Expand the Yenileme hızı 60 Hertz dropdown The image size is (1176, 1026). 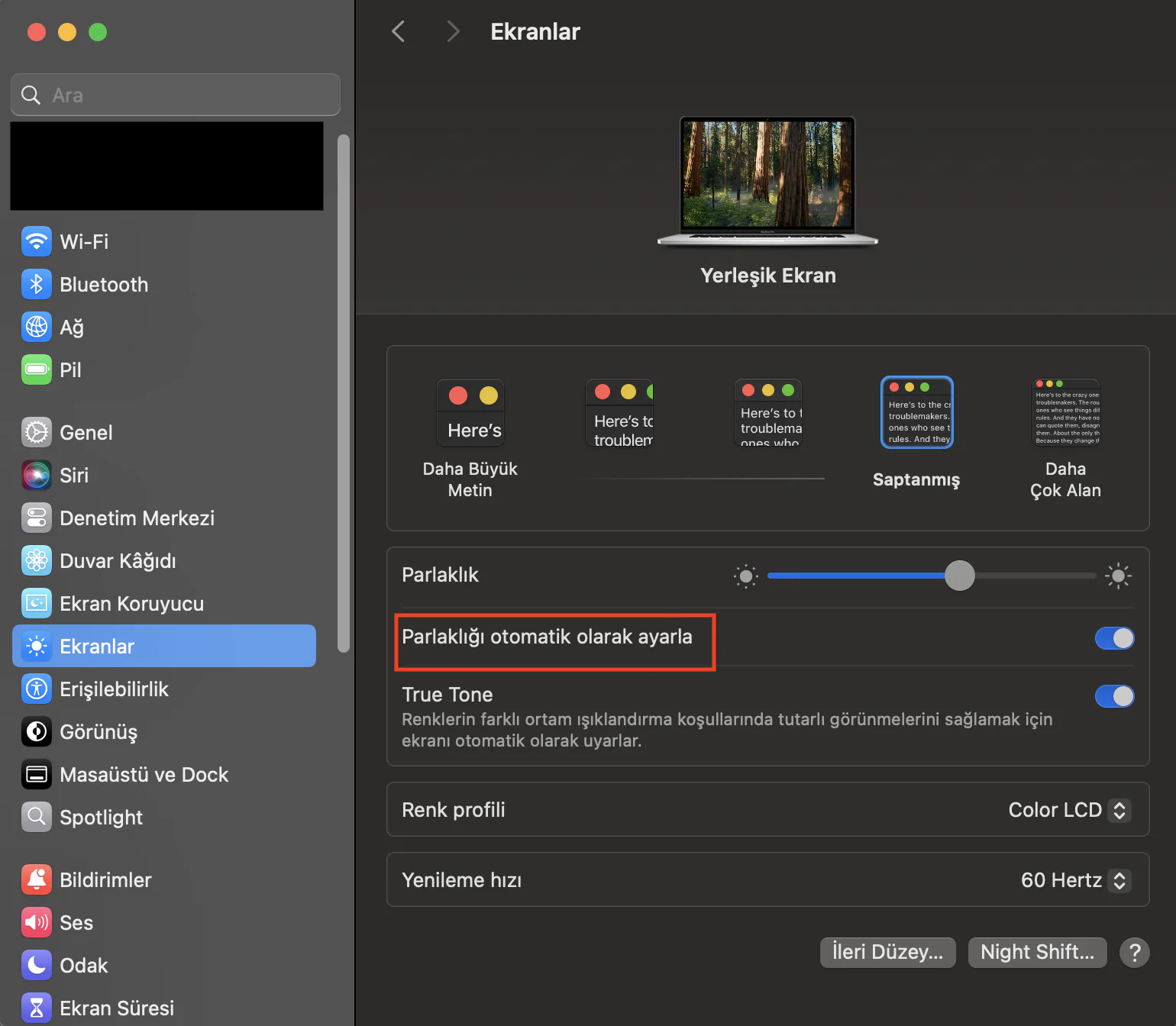click(x=1074, y=880)
